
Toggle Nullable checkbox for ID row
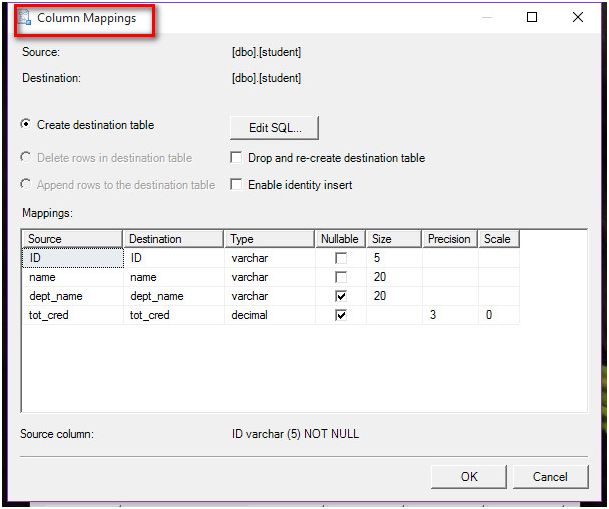point(341,258)
